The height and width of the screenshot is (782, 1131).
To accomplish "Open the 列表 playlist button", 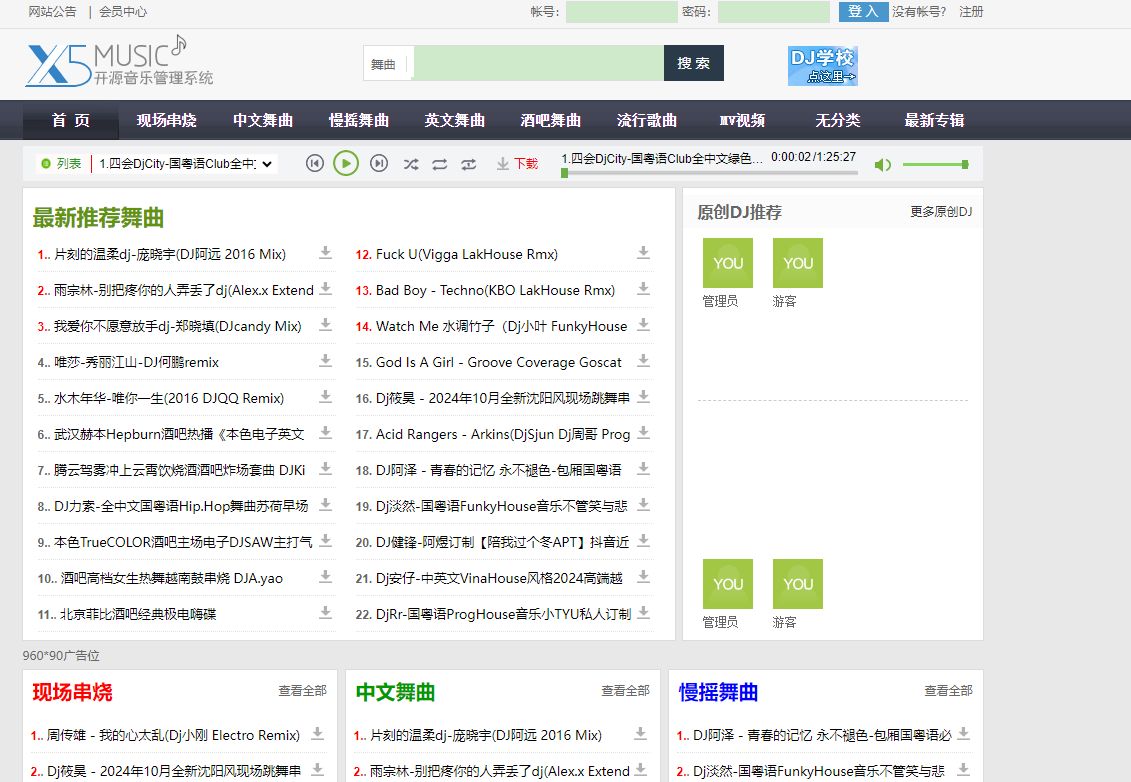I will (x=62, y=164).
